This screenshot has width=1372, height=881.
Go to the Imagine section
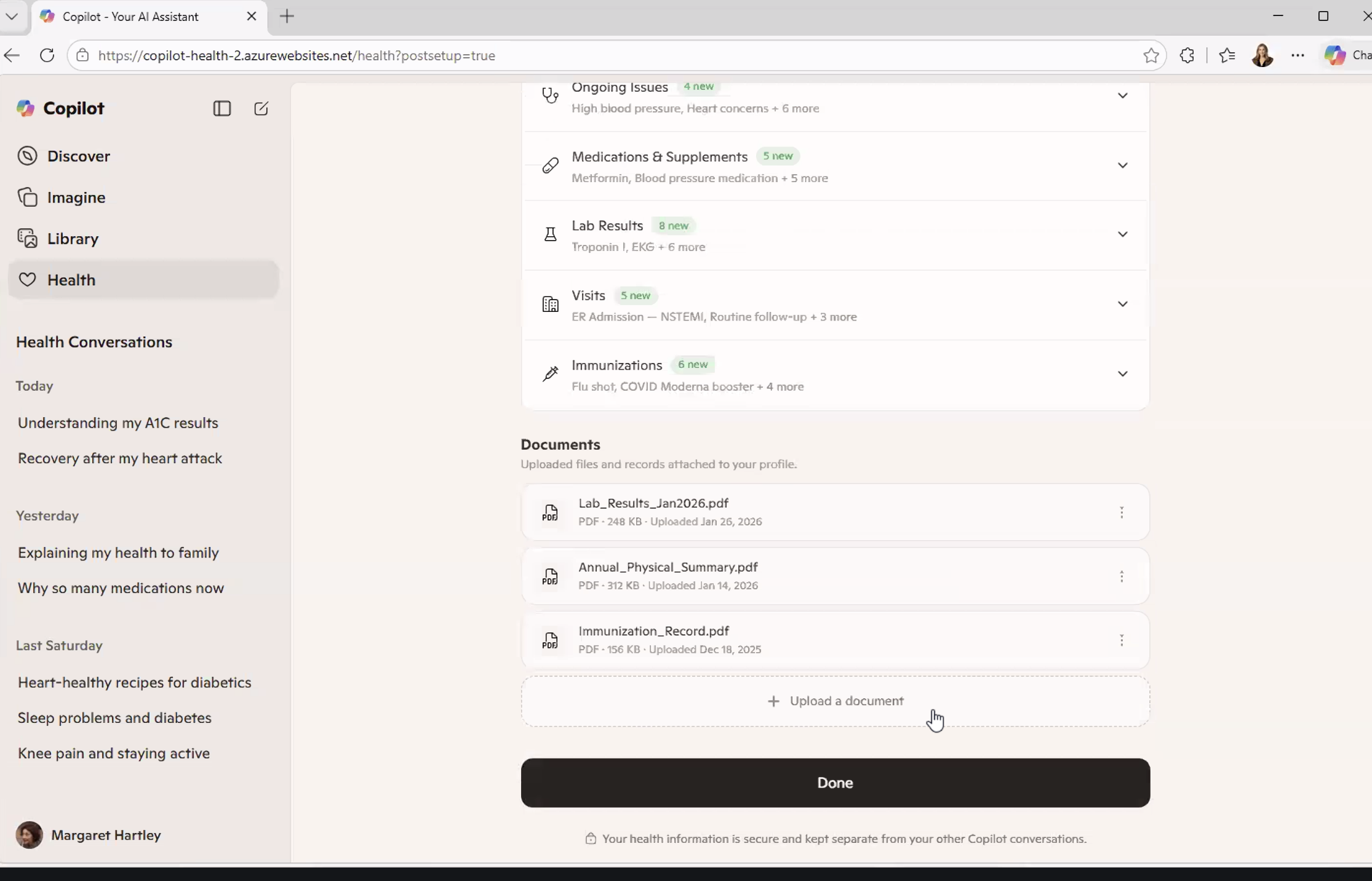pos(76,197)
